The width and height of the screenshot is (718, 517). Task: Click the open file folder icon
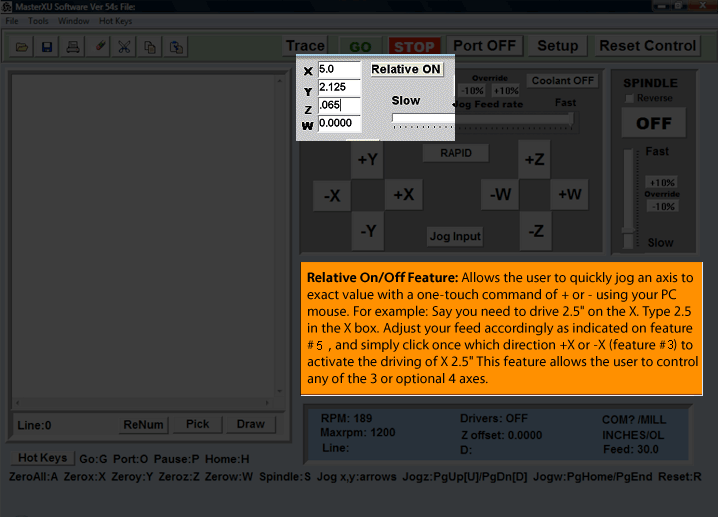tap(22, 47)
